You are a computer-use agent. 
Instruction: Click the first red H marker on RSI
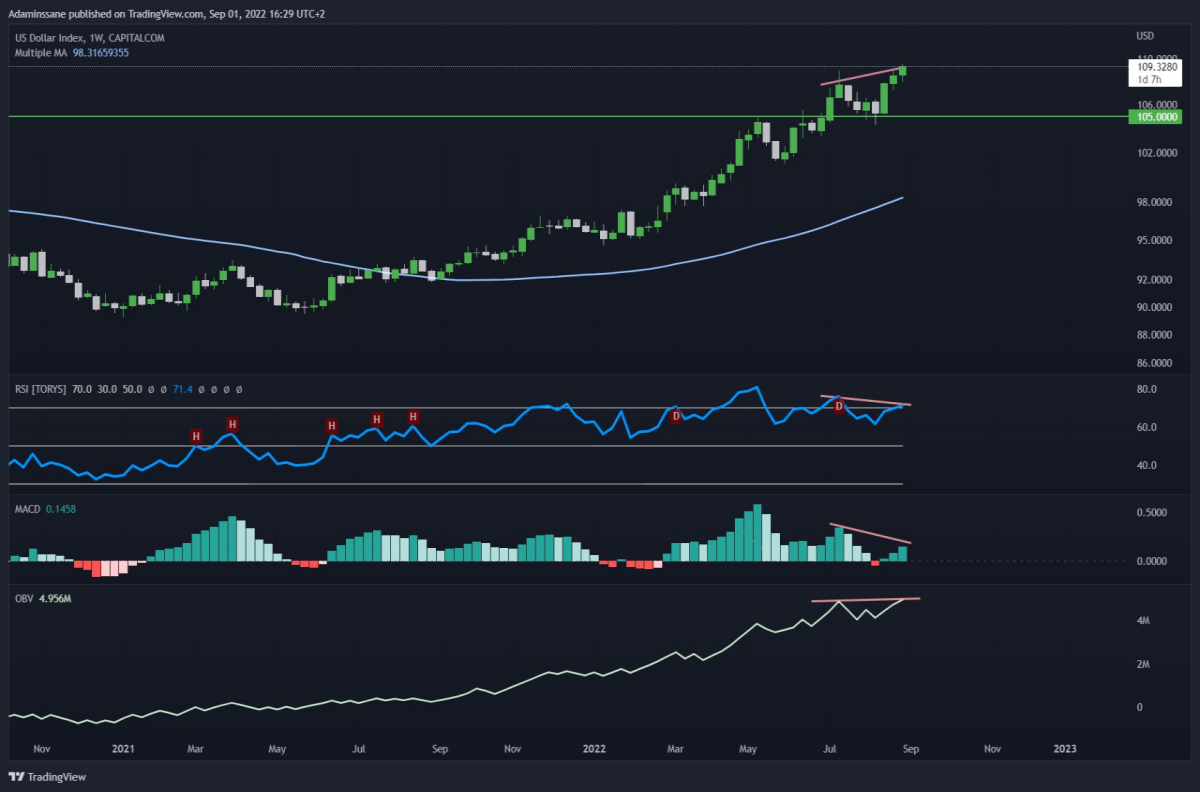[196, 436]
